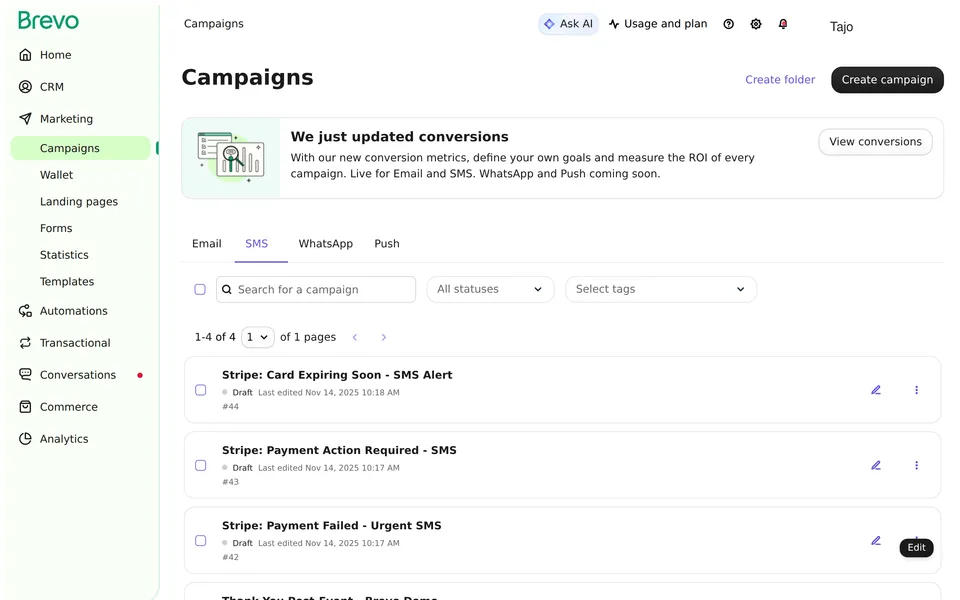
Task: Click the Conversations chat icon
Action: point(25,375)
